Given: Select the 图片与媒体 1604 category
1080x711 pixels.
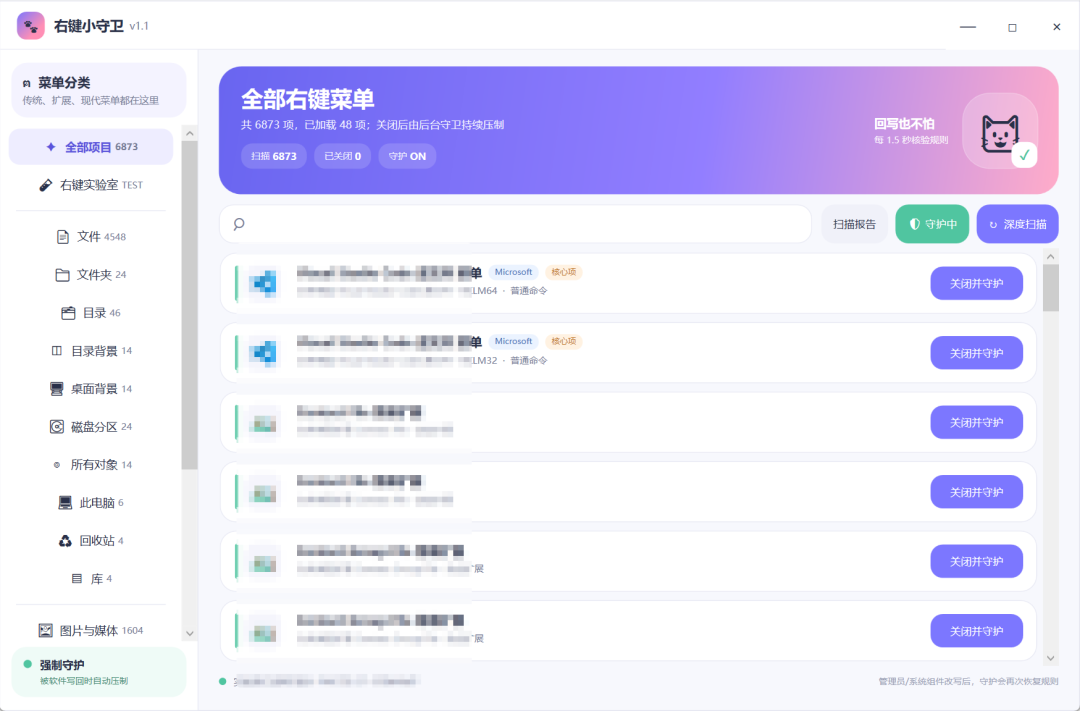Looking at the screenshot, I should 91,630.
